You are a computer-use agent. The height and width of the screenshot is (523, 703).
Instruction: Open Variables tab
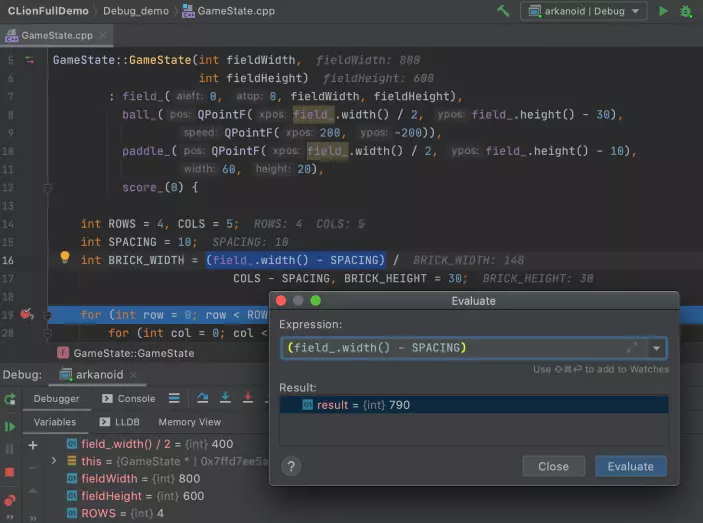55,422
